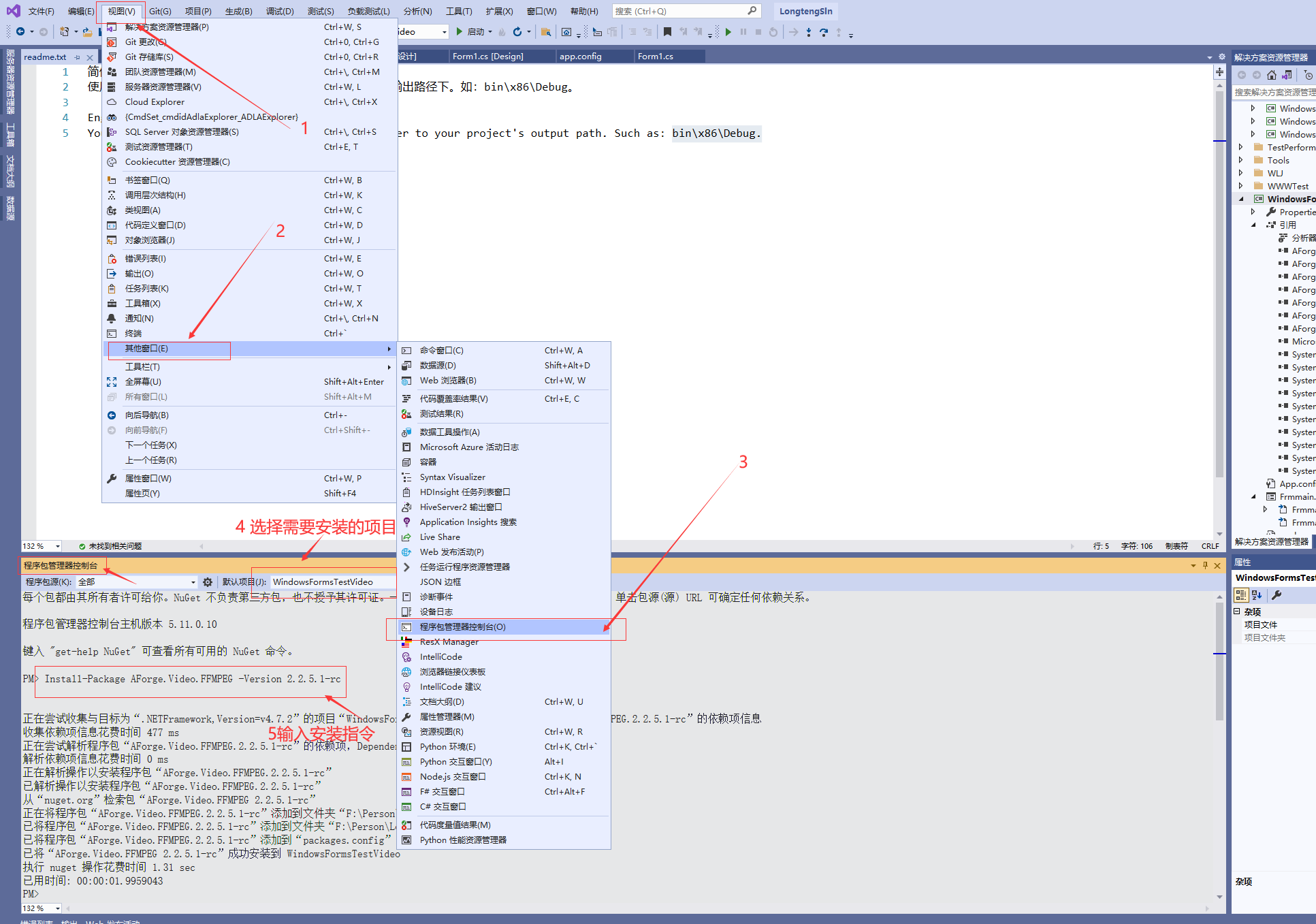Click alphabetical sort icon in Properties panel
This screenshot has width=1316, height=924.
click(x=1257, y=595)
